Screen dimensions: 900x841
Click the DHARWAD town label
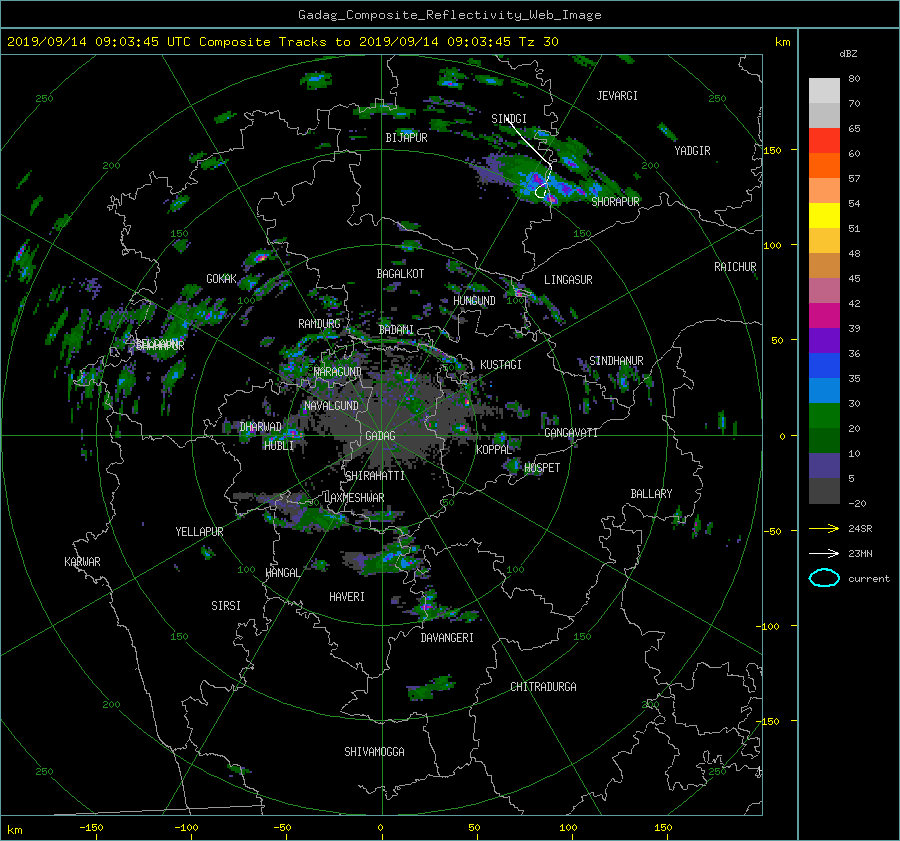coord(261,427)
